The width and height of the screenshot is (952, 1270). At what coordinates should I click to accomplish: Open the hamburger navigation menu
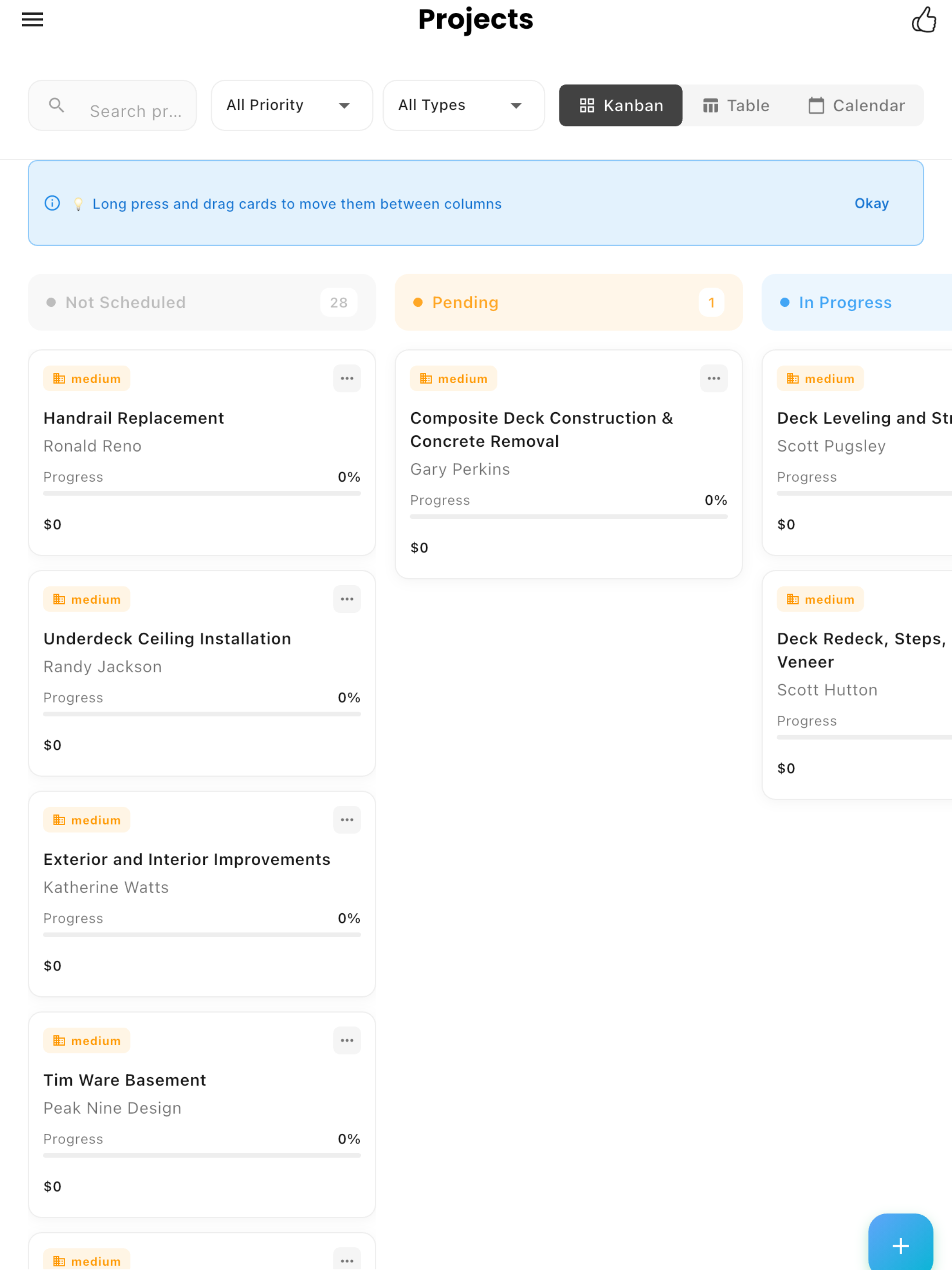32,19
